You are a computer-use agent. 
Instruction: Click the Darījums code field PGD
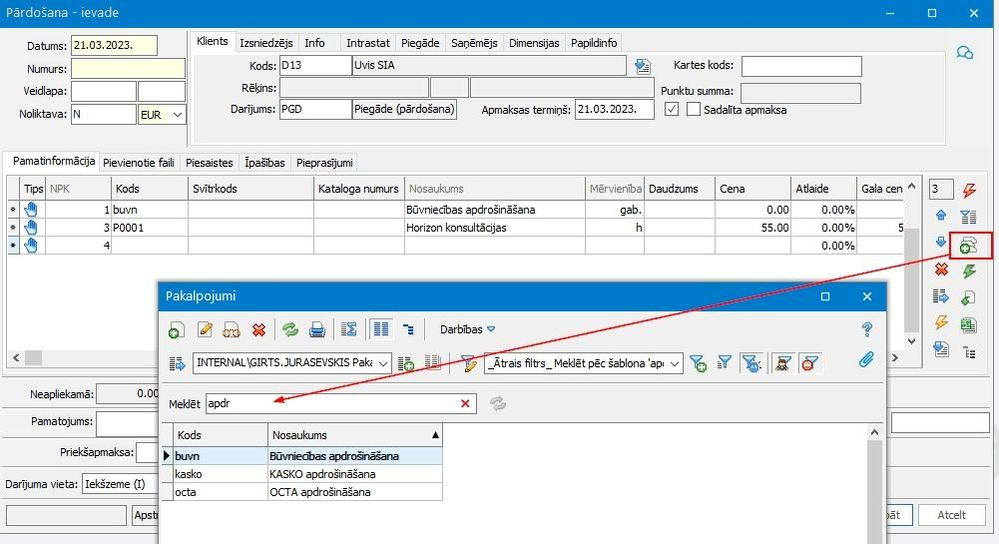tap(315, 109)
